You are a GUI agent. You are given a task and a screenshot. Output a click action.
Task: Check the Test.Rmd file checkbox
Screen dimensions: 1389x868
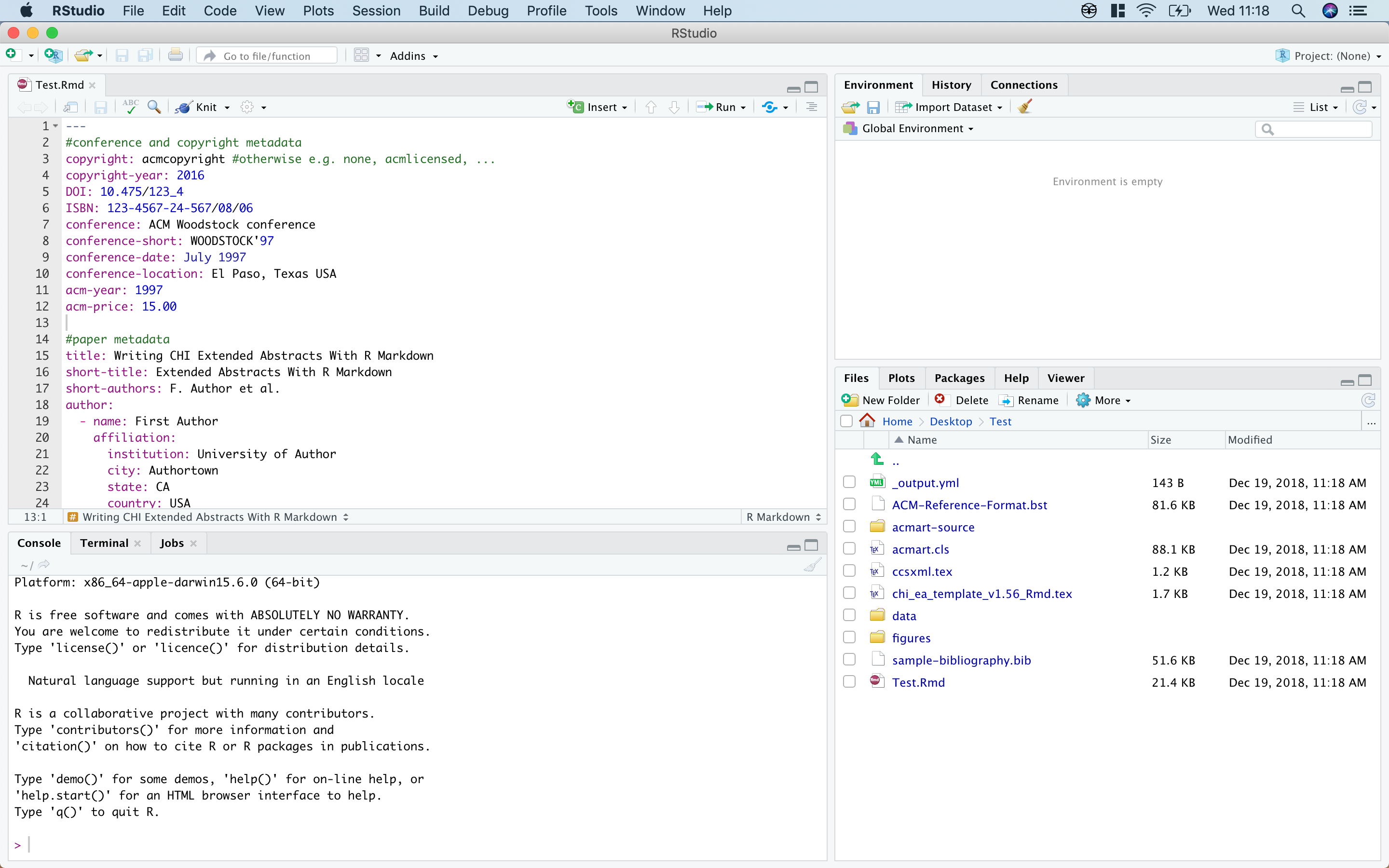[849, 682]
